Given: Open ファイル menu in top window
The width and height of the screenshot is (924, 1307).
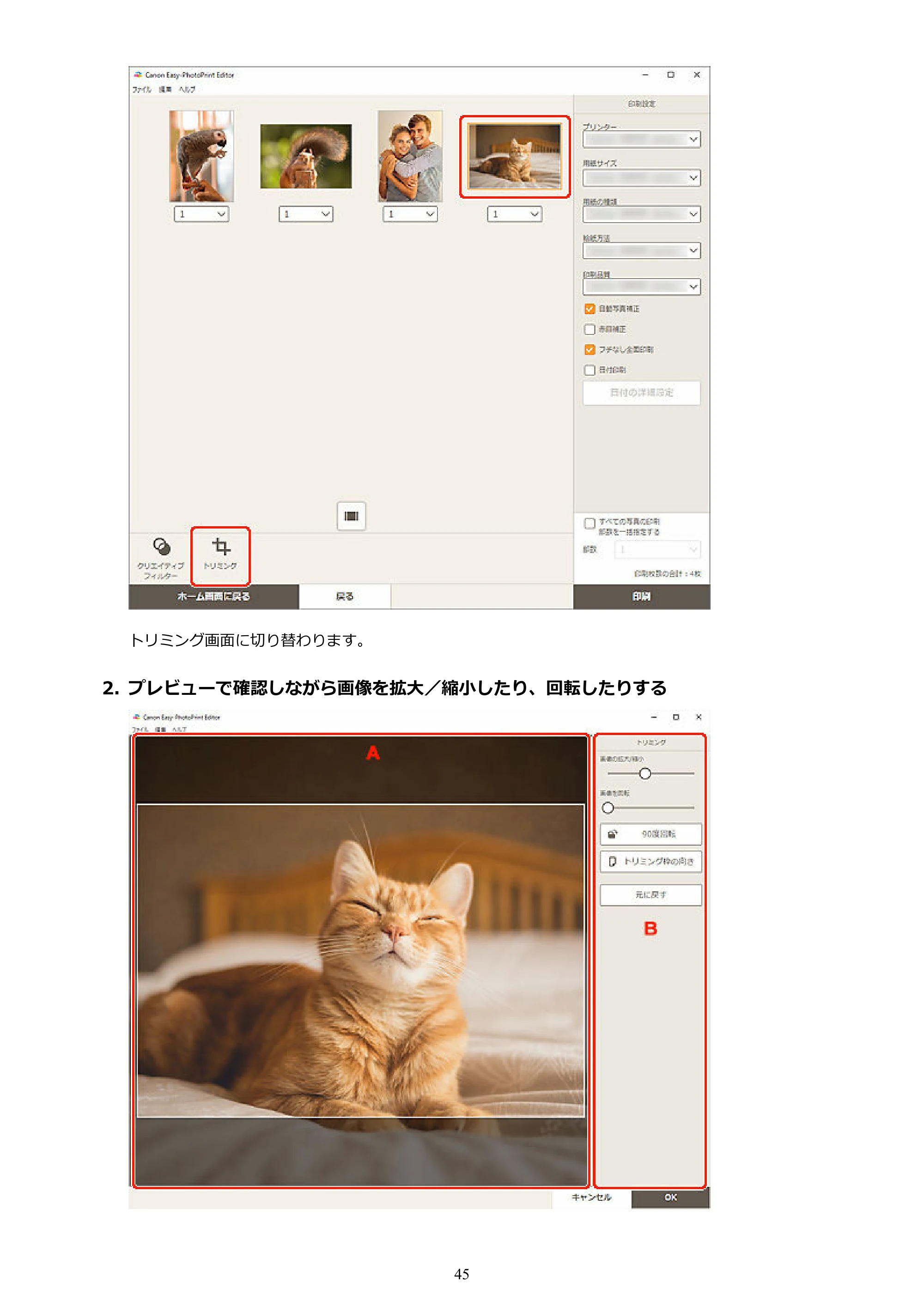Looking at the screenshot, I should point(142,89).
